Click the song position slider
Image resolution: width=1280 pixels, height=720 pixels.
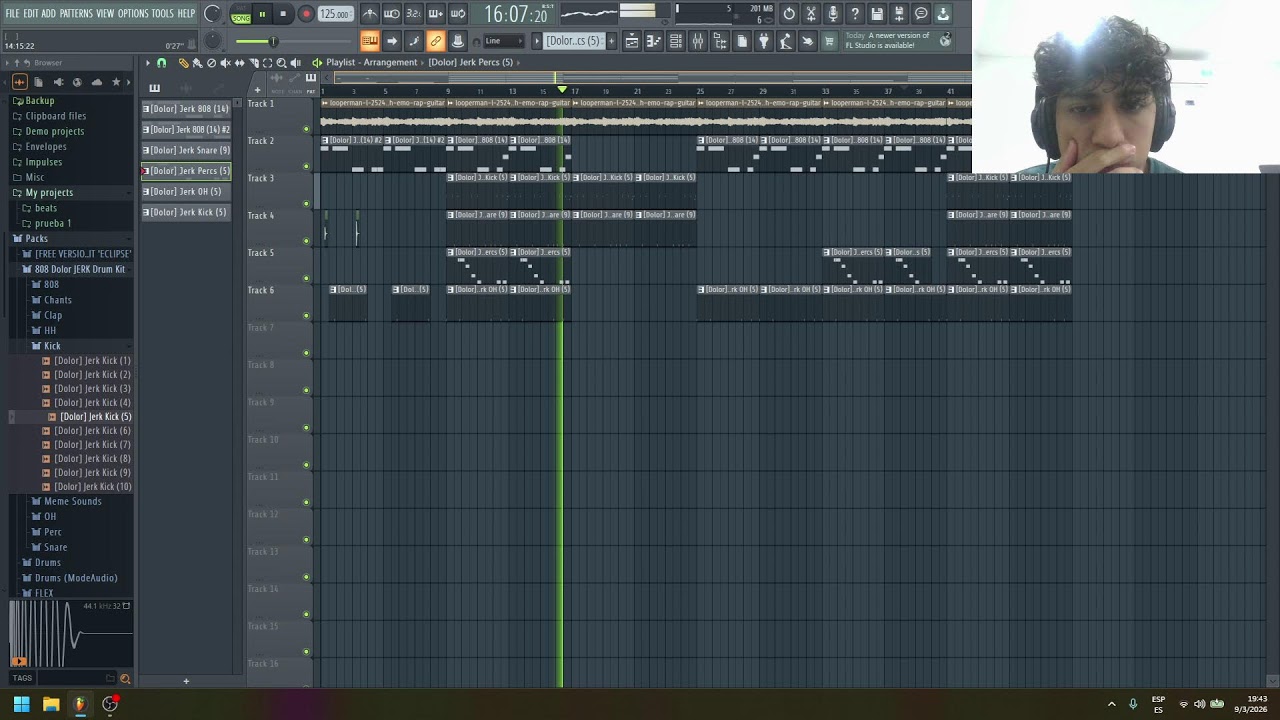pyautogui.click(x=292, y=41)
